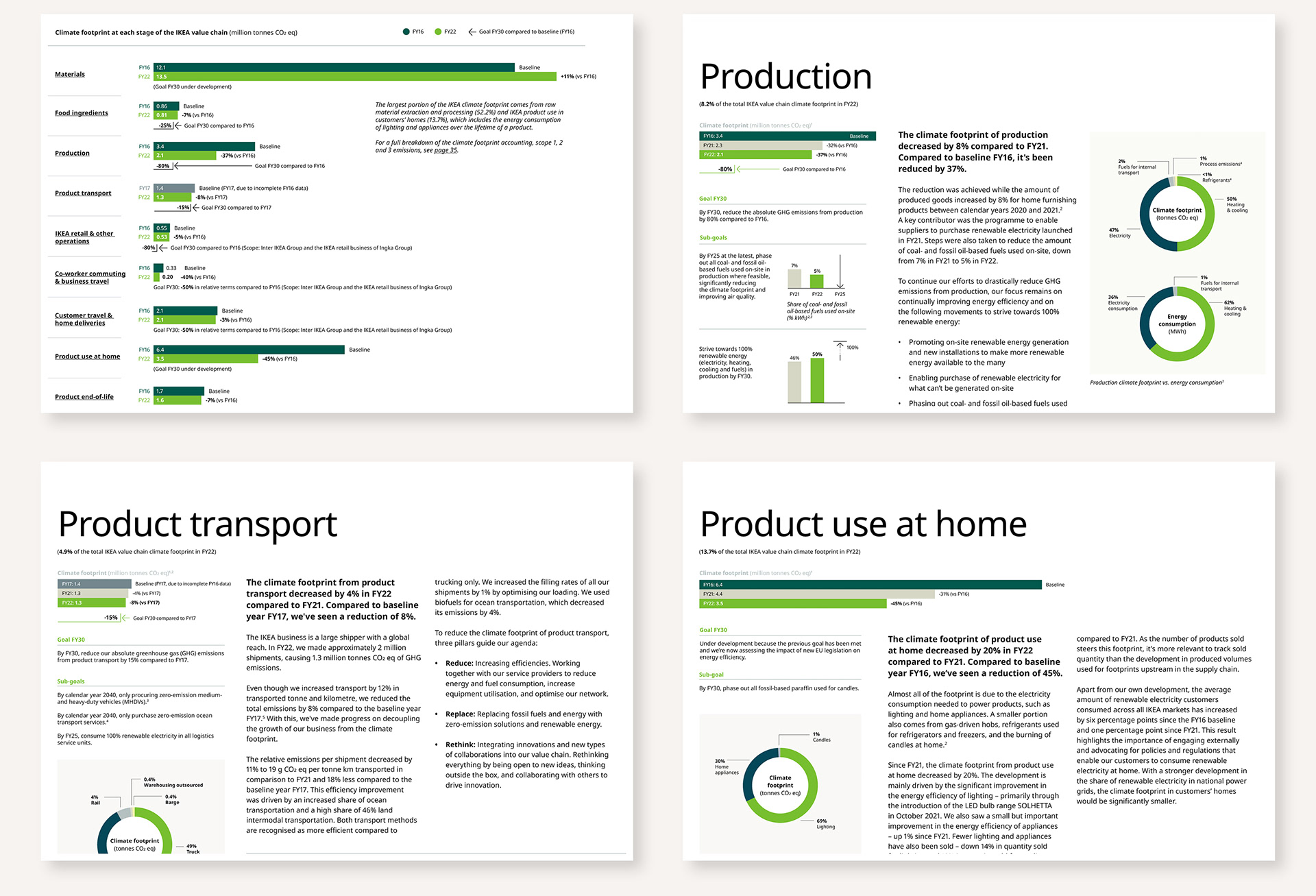Click the 50% renewable energy green bar
The width and height of the screenshot is (1316, 896).
coord(817,380)
